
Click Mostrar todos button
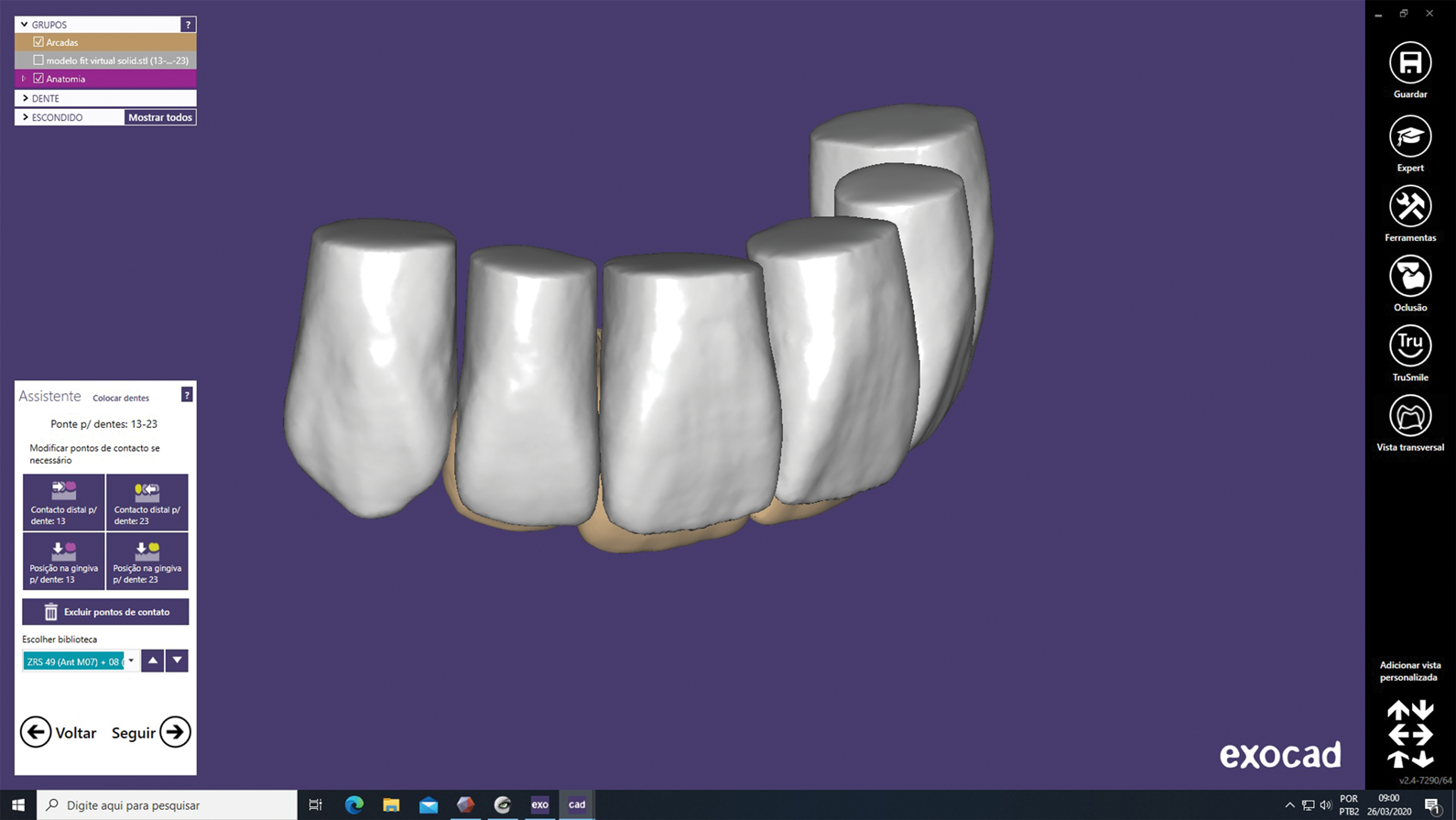point(159,117)
